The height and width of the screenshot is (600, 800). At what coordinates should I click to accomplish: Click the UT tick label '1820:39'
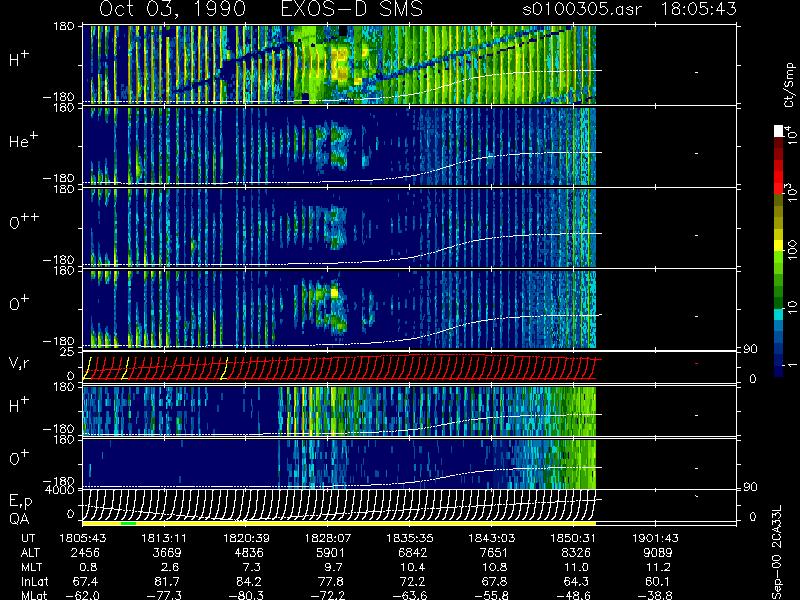tap(246, 538)
